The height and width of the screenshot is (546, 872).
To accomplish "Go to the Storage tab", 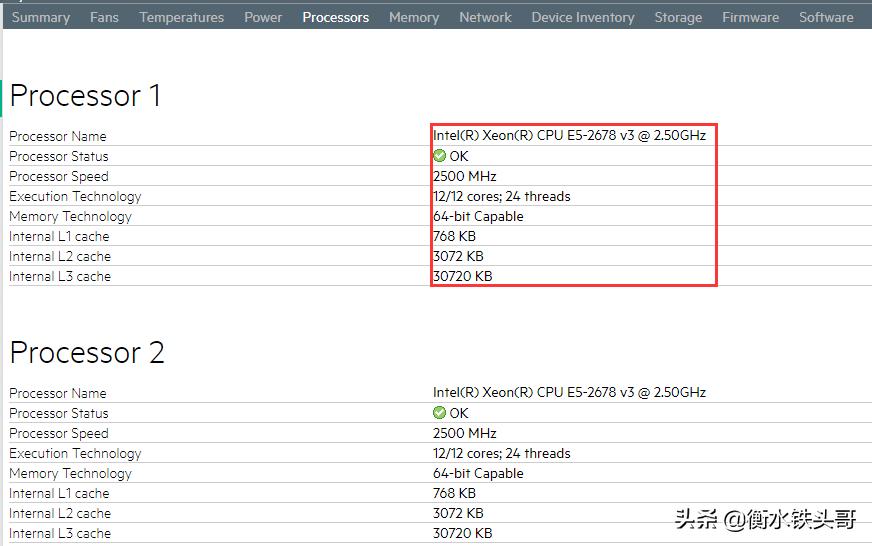I will 678,18.
